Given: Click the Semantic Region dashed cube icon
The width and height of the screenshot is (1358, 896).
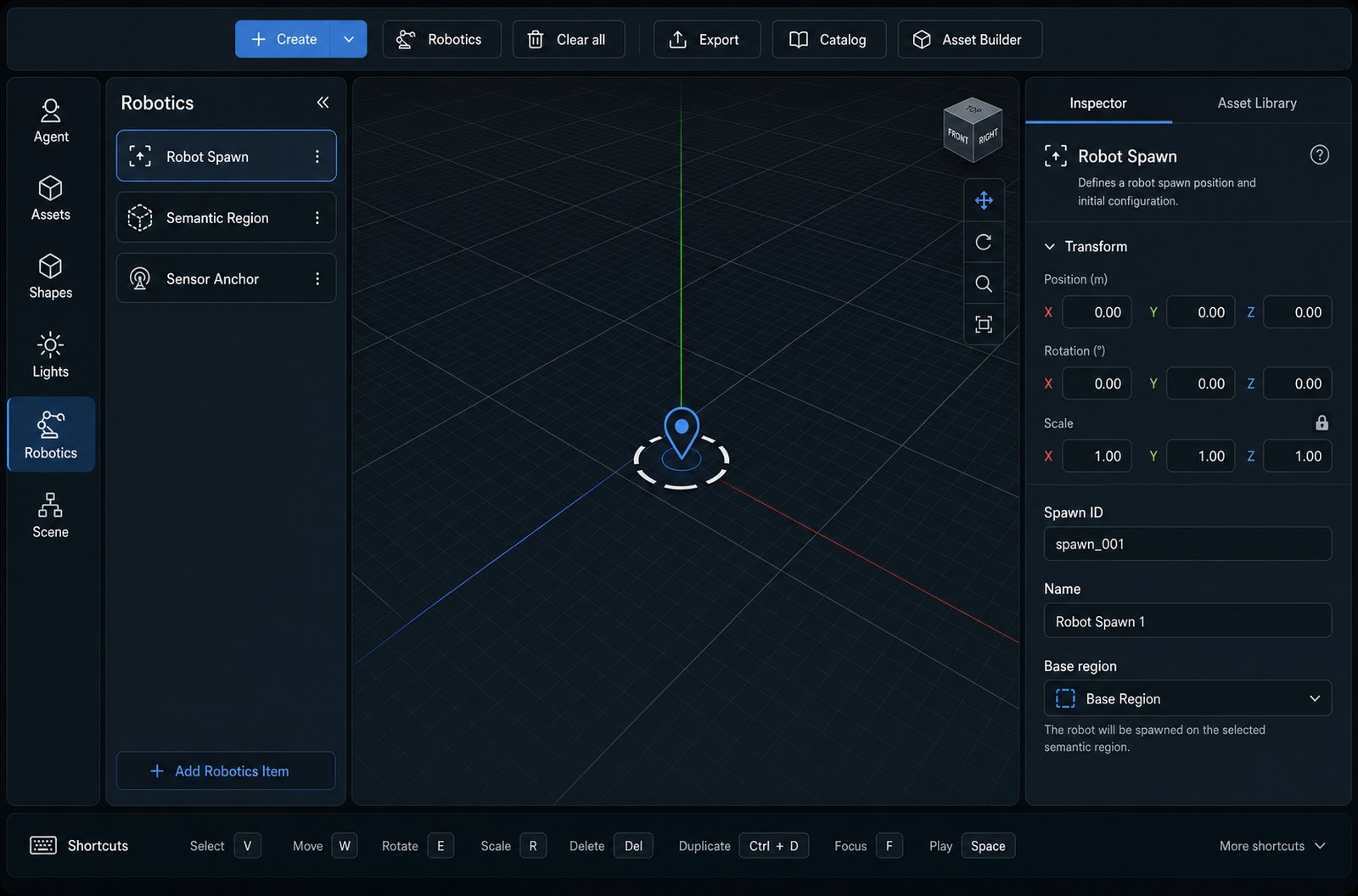Looking at the screenshot, I should click(x=140, y=218).
